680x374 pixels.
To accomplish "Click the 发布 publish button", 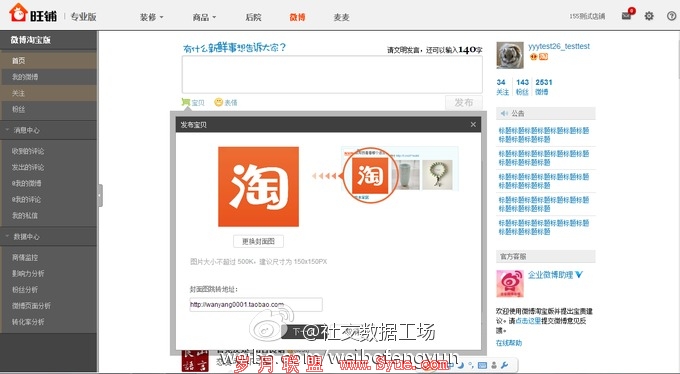I will coord(464,103).
